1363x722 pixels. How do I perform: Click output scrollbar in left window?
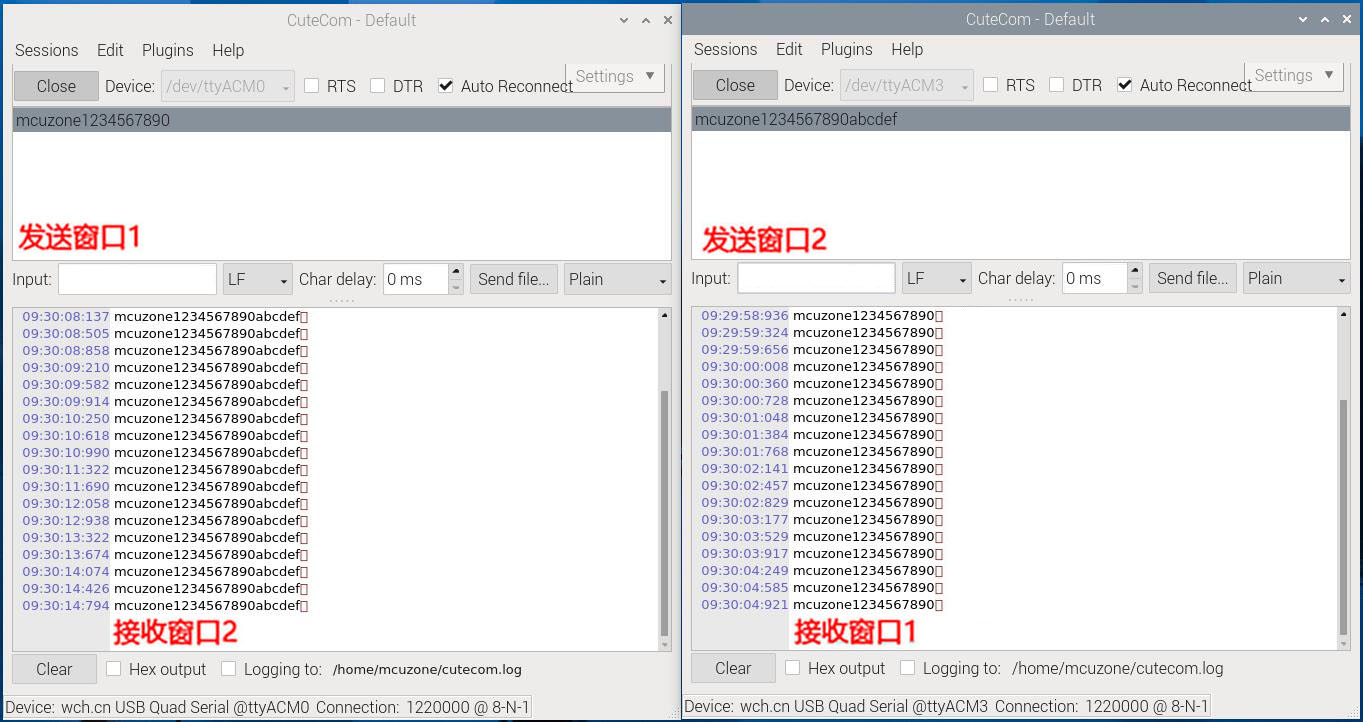664,512
